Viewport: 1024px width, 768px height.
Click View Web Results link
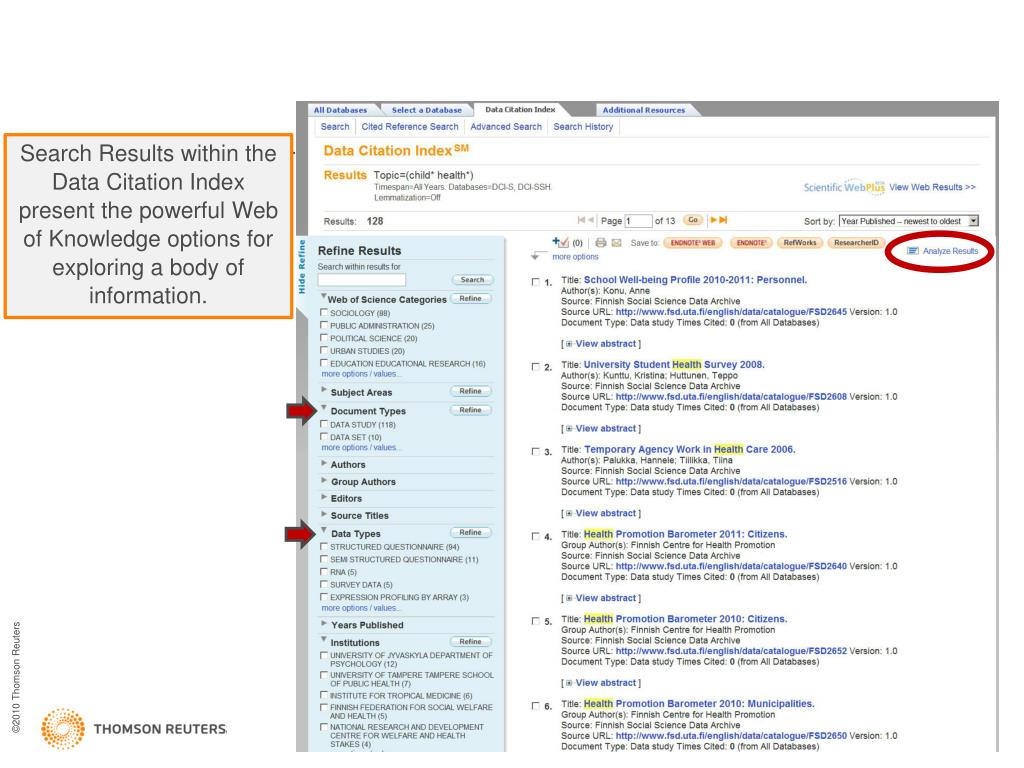(x=932, y=187)
